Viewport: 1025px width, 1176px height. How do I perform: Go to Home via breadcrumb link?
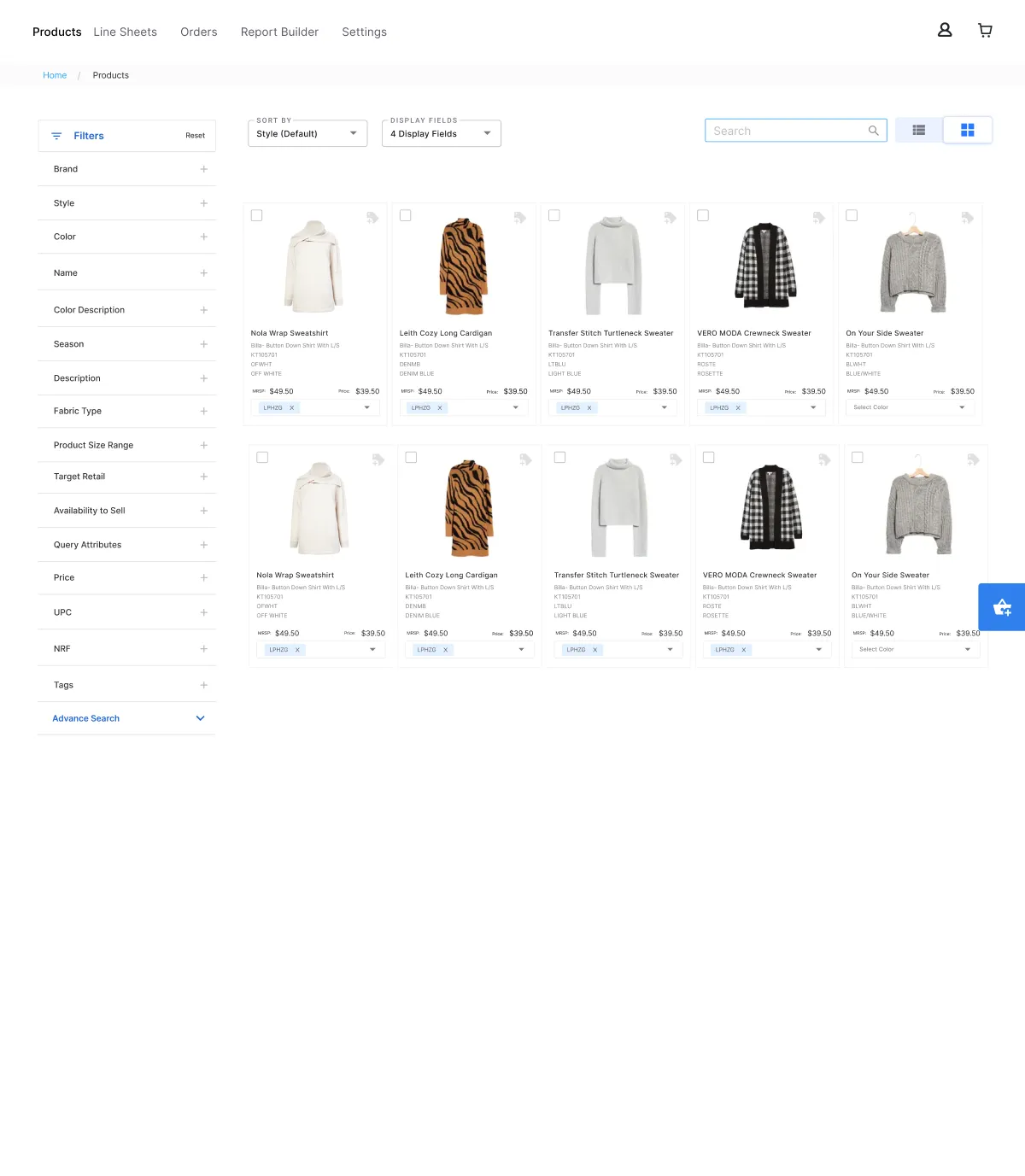[x=55, y=75]
